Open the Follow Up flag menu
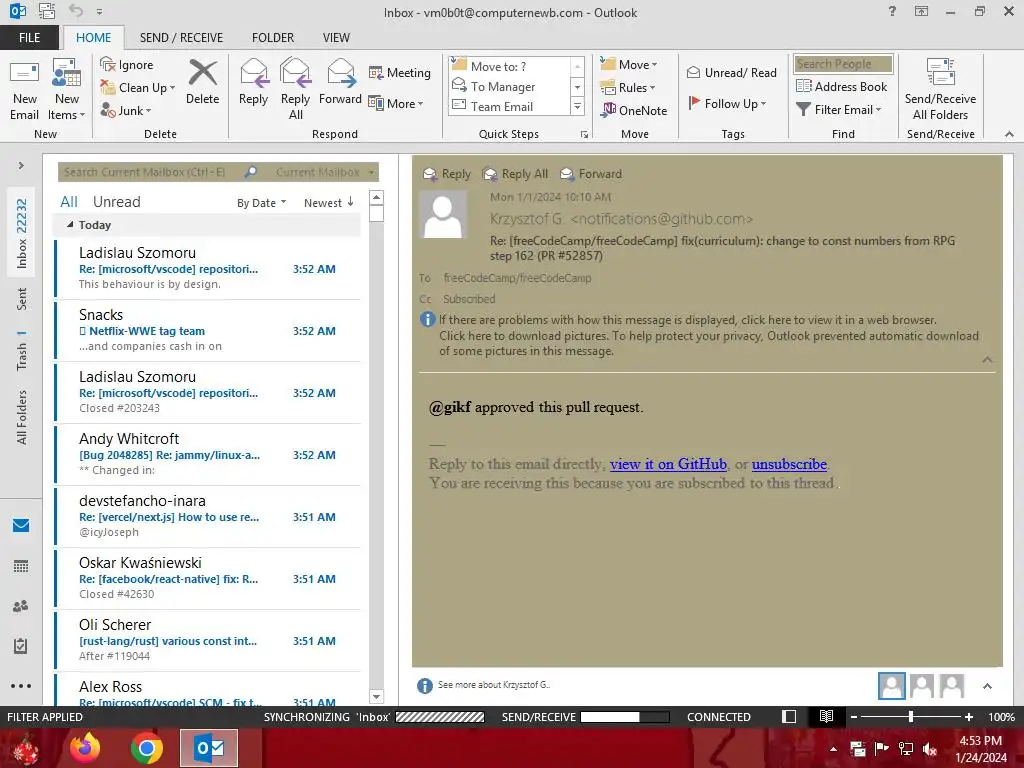The width and height of the screenshot is (1024, 768). (x=727, y=103)
